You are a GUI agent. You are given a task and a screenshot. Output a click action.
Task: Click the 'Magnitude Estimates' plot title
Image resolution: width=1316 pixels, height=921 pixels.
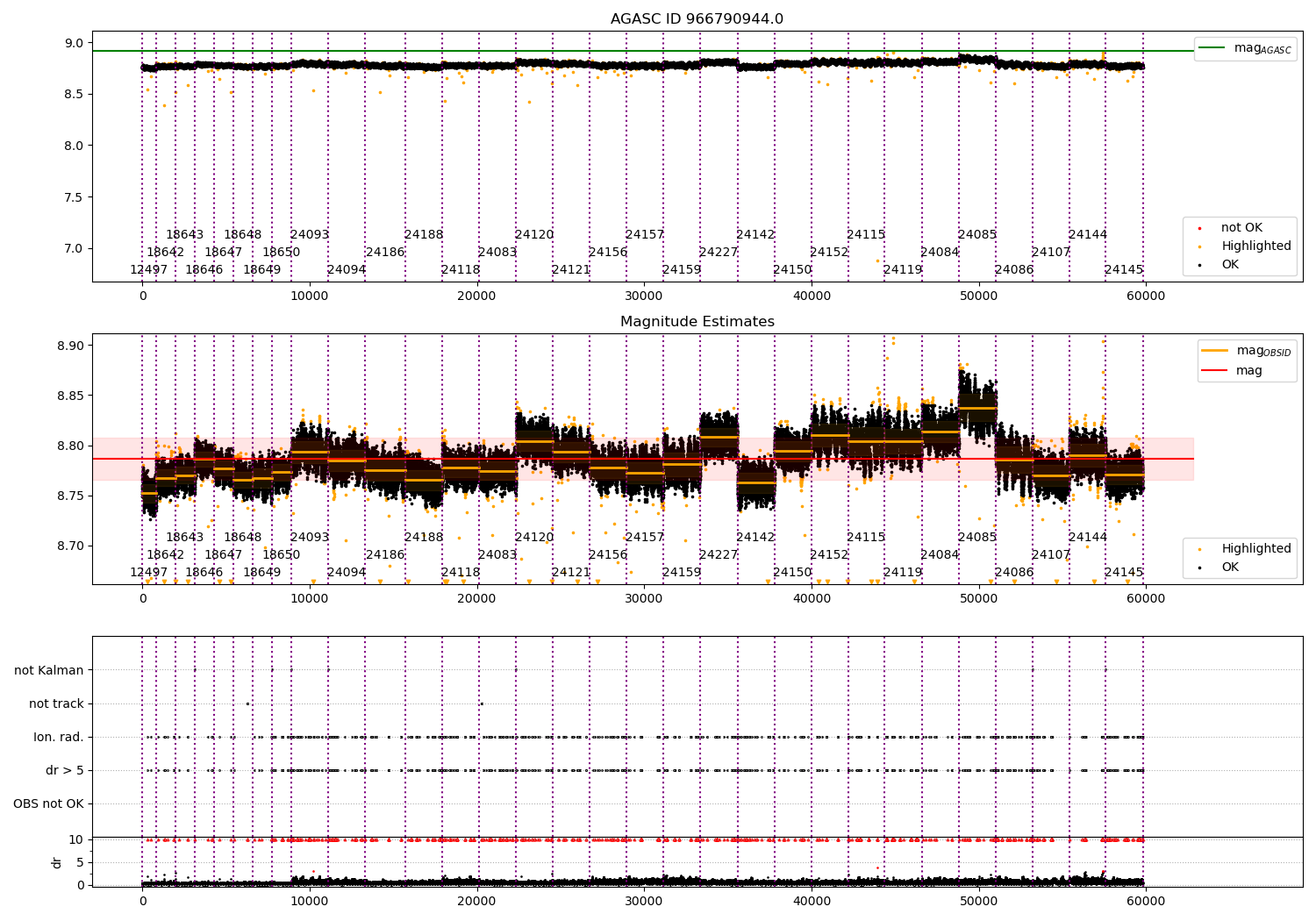click(x=697, y=322)
